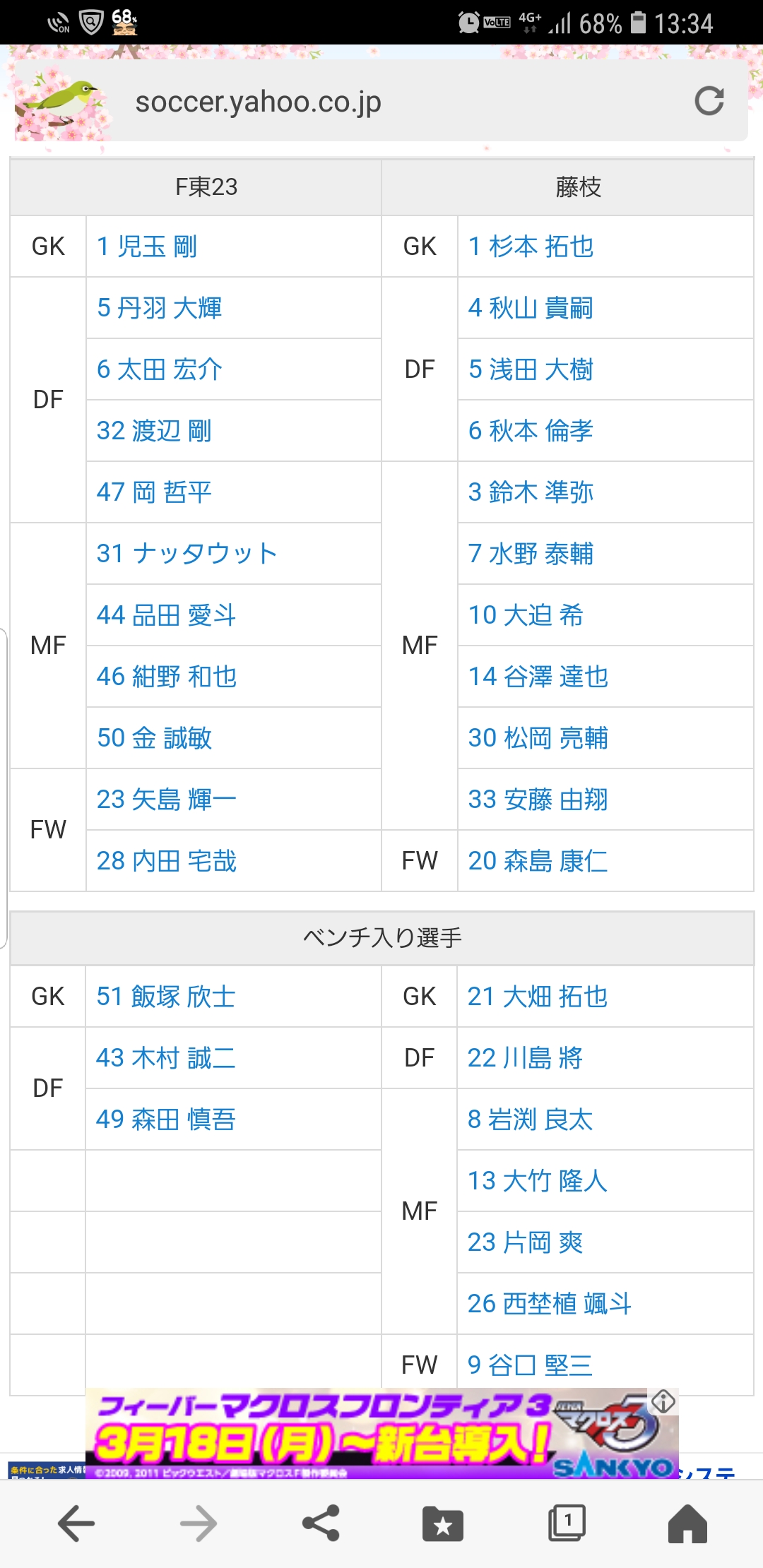
Task: Open player link 9 谷口 堅三
Action: [x=530, y=1365]
